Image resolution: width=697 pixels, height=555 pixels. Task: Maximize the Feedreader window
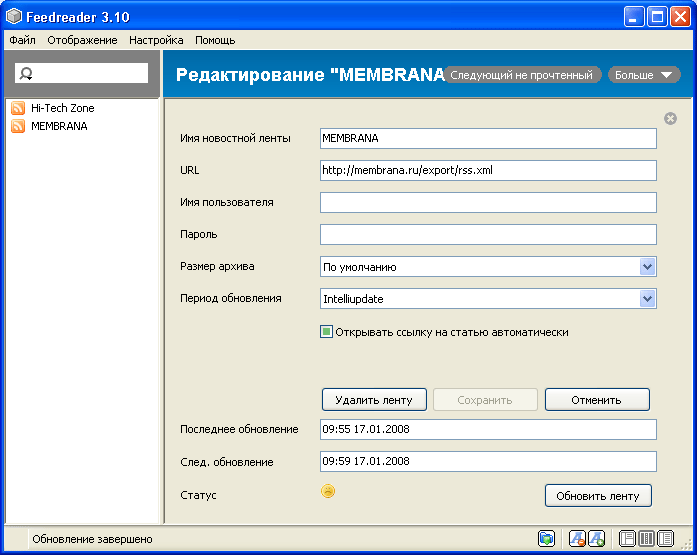pyautogui.click(x=657, y=17)
